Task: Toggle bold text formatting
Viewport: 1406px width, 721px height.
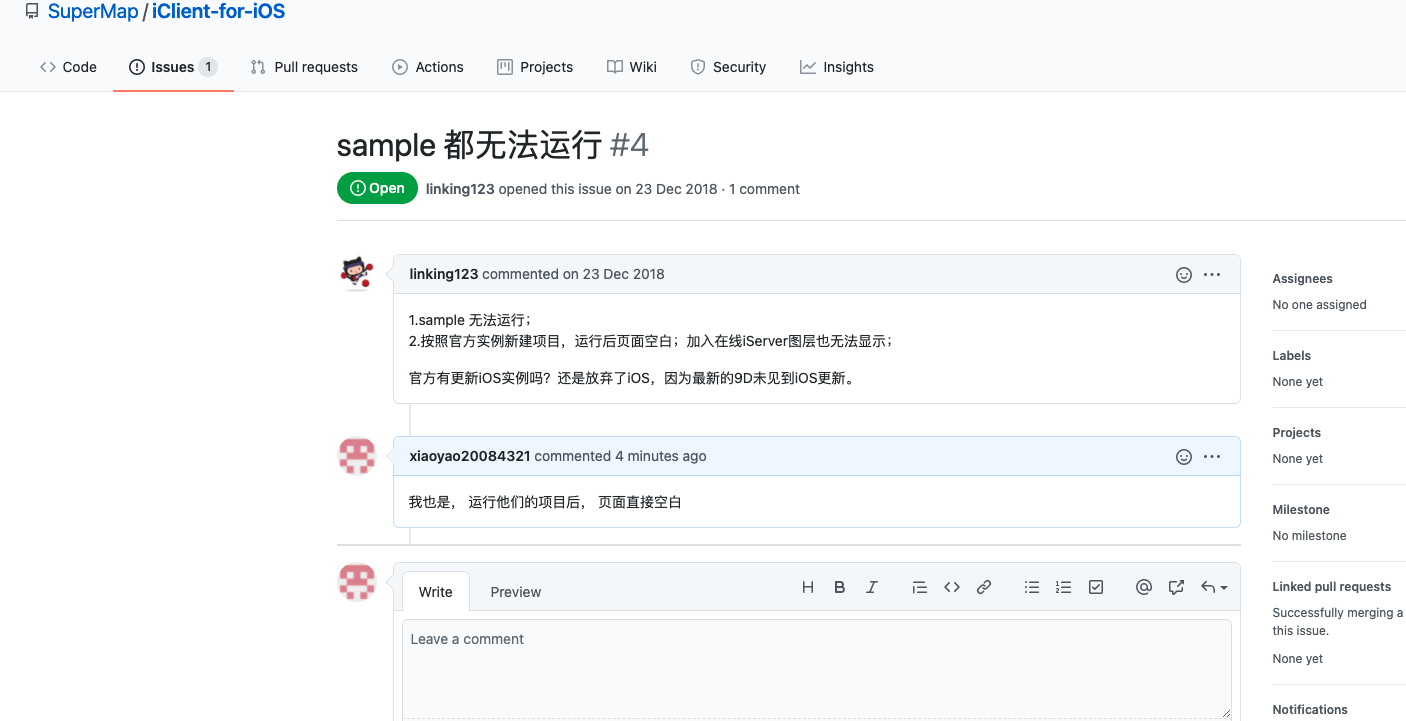Action: [840, 588]
